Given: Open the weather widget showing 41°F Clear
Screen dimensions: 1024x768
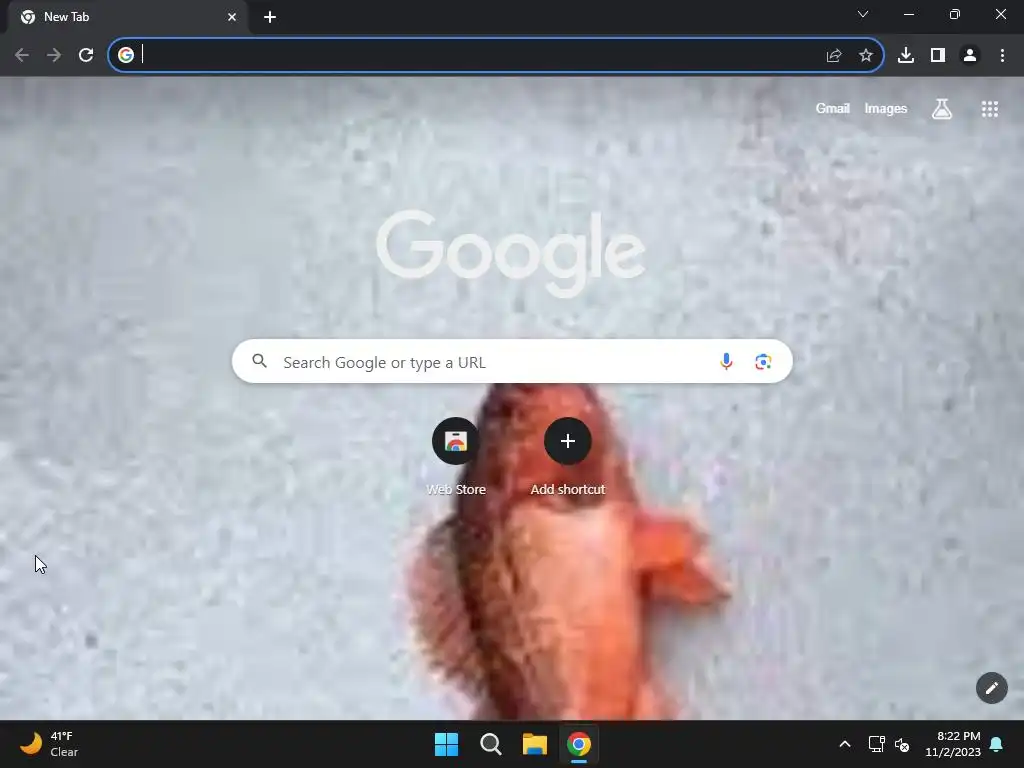Looking at the screenshot, I should tap(49, 744).
